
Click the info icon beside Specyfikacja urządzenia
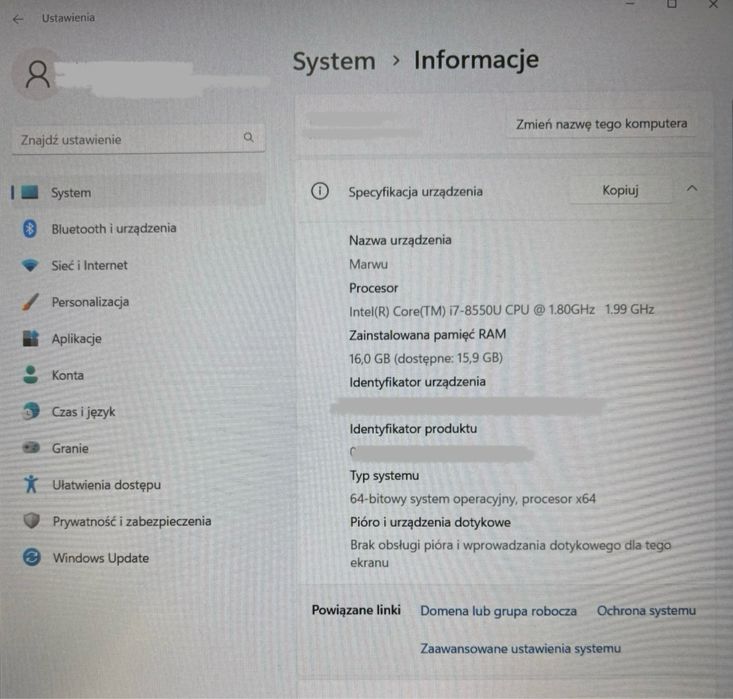point(320,191)
